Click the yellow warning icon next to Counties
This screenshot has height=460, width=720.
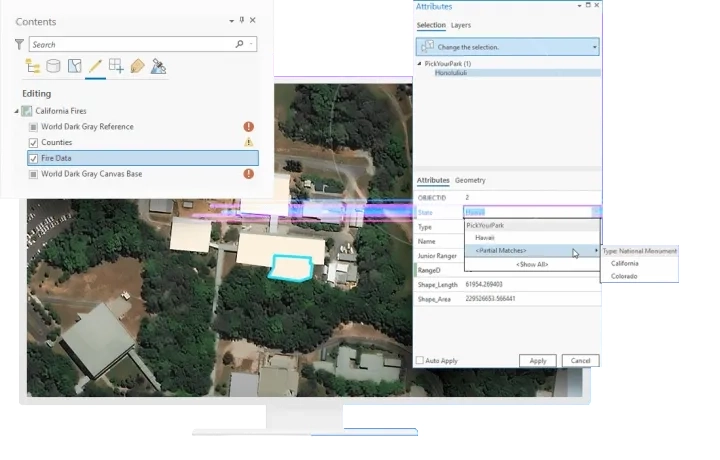point(249,143)
